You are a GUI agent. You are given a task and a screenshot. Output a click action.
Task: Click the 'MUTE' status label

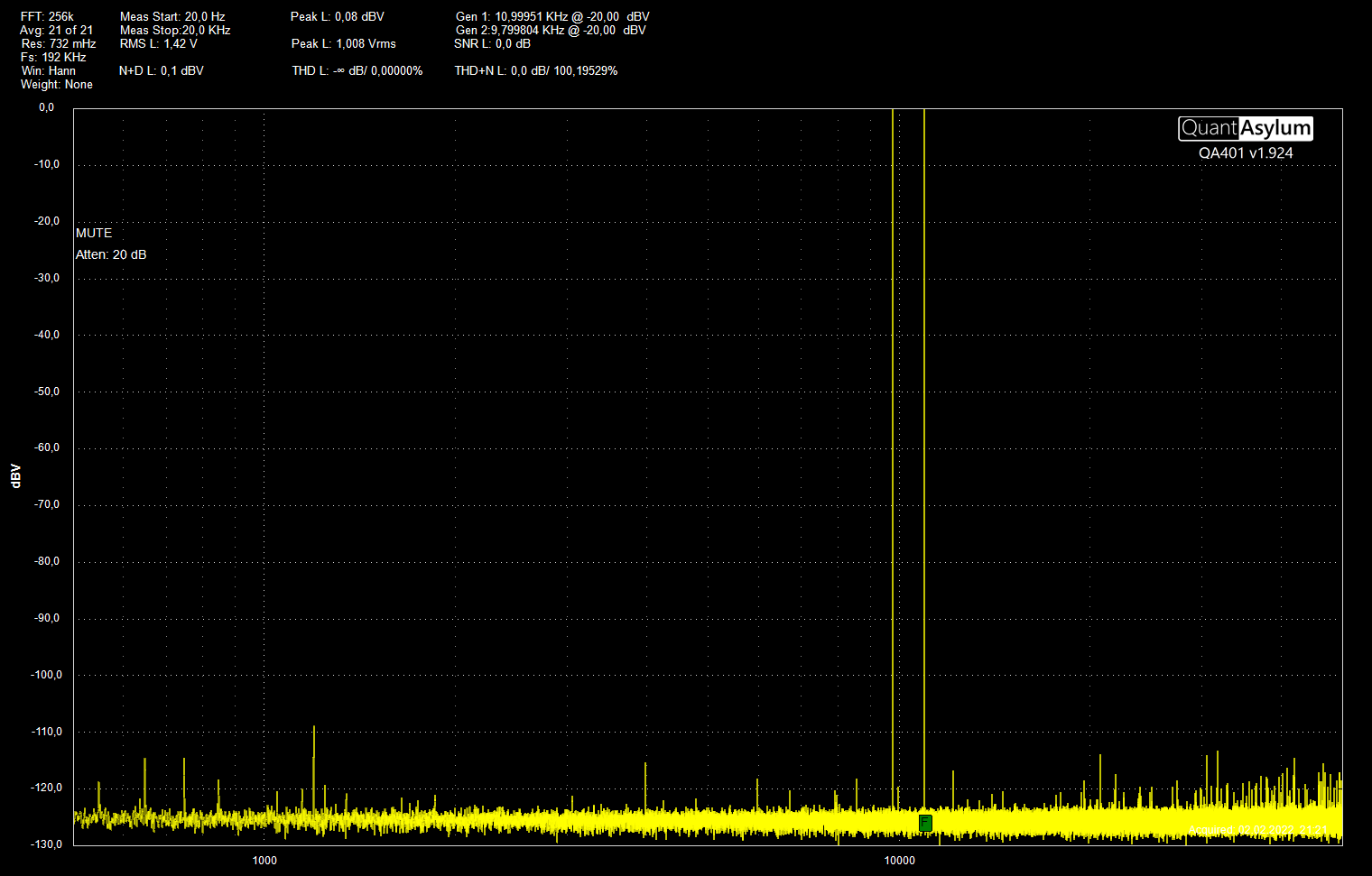(x=94, y=233)
